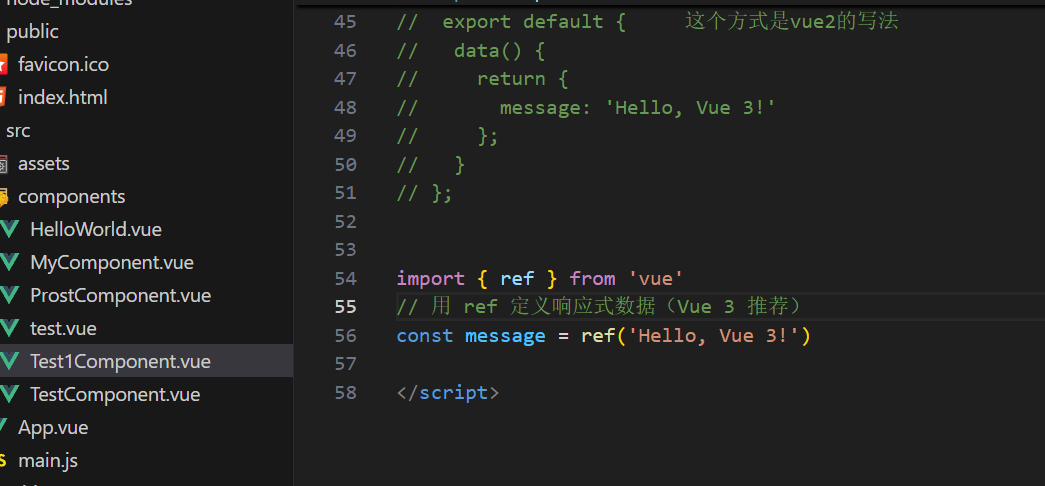Image resolution: width=1045 pixels, height=486 pixels.
Task: Click line number 56 in gutter
Action: click(x=345, y=335)
